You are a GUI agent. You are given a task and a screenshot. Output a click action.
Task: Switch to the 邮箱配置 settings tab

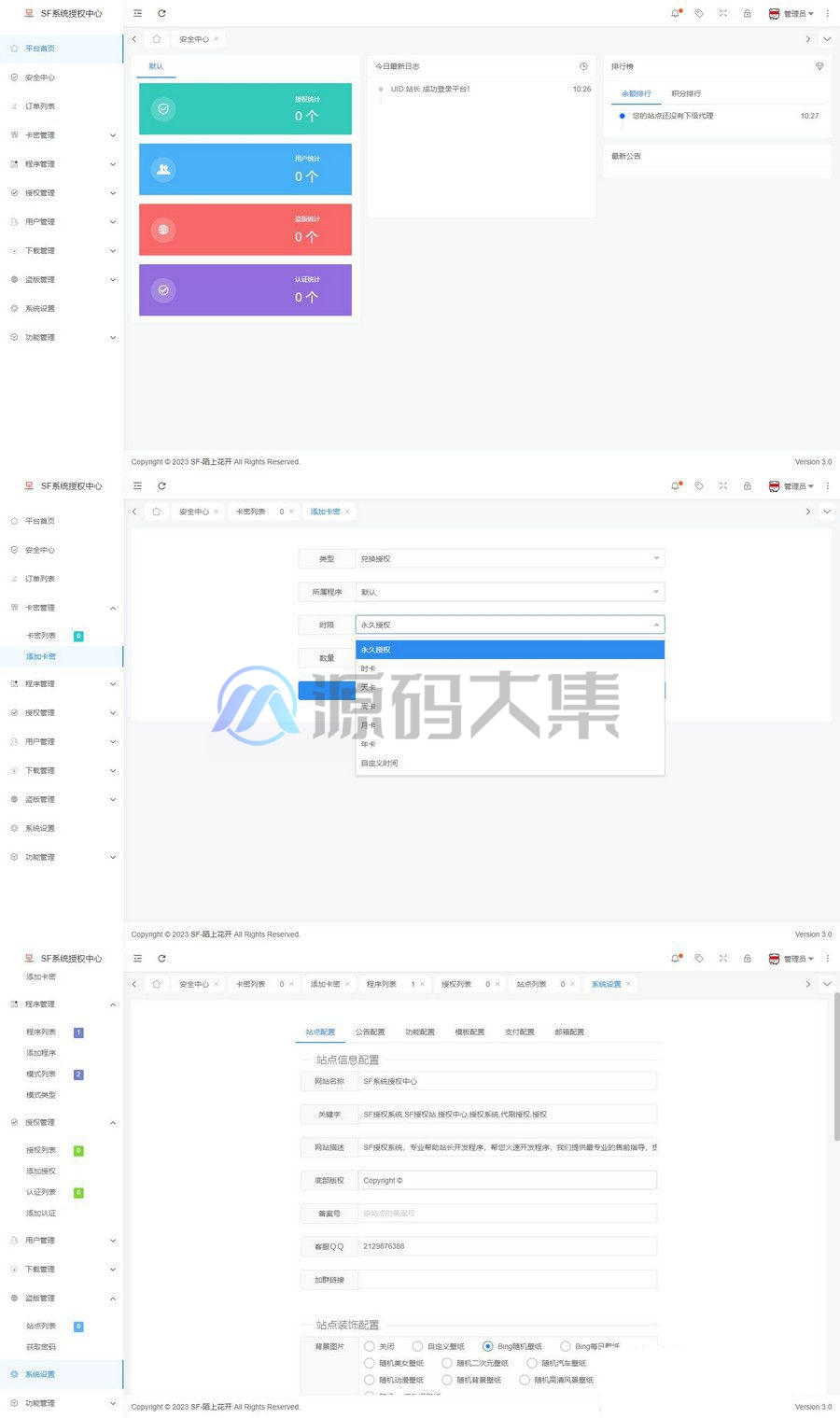(569, 1032)
